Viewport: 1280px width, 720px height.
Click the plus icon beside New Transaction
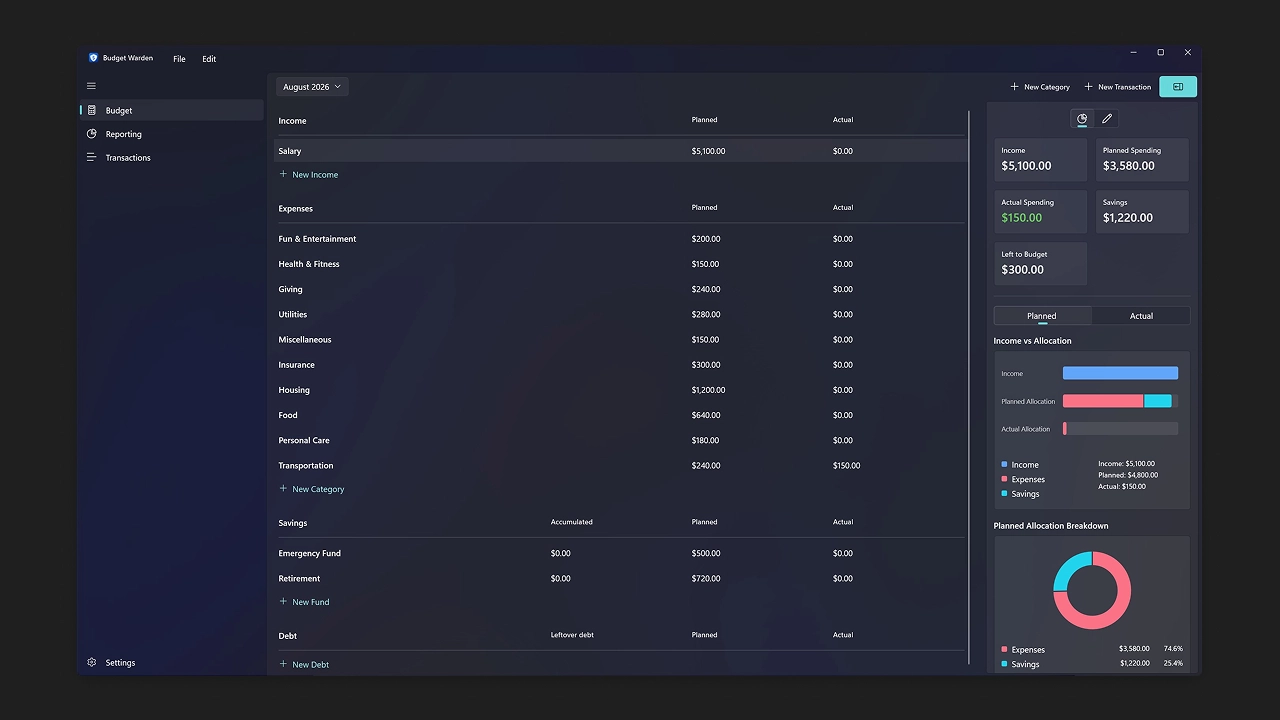tap(1089, 87)
